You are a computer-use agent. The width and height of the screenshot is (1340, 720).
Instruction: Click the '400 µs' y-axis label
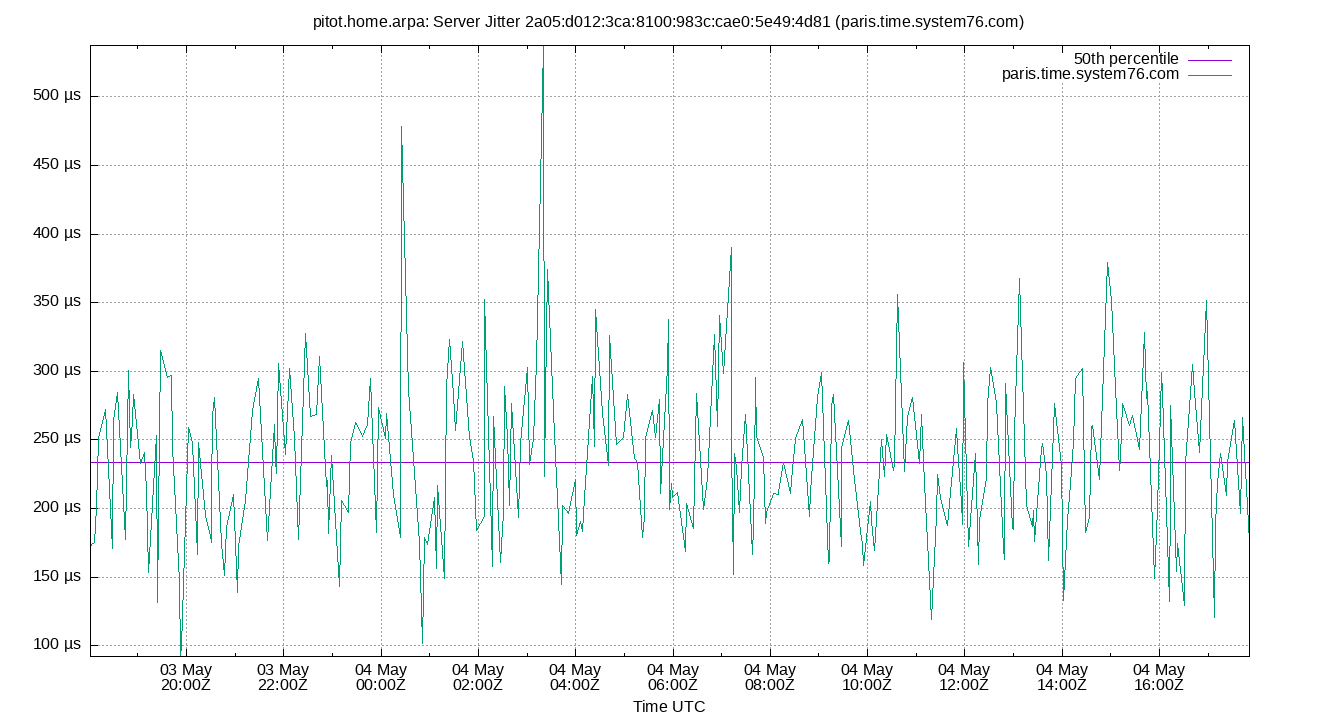click(57, 234)
